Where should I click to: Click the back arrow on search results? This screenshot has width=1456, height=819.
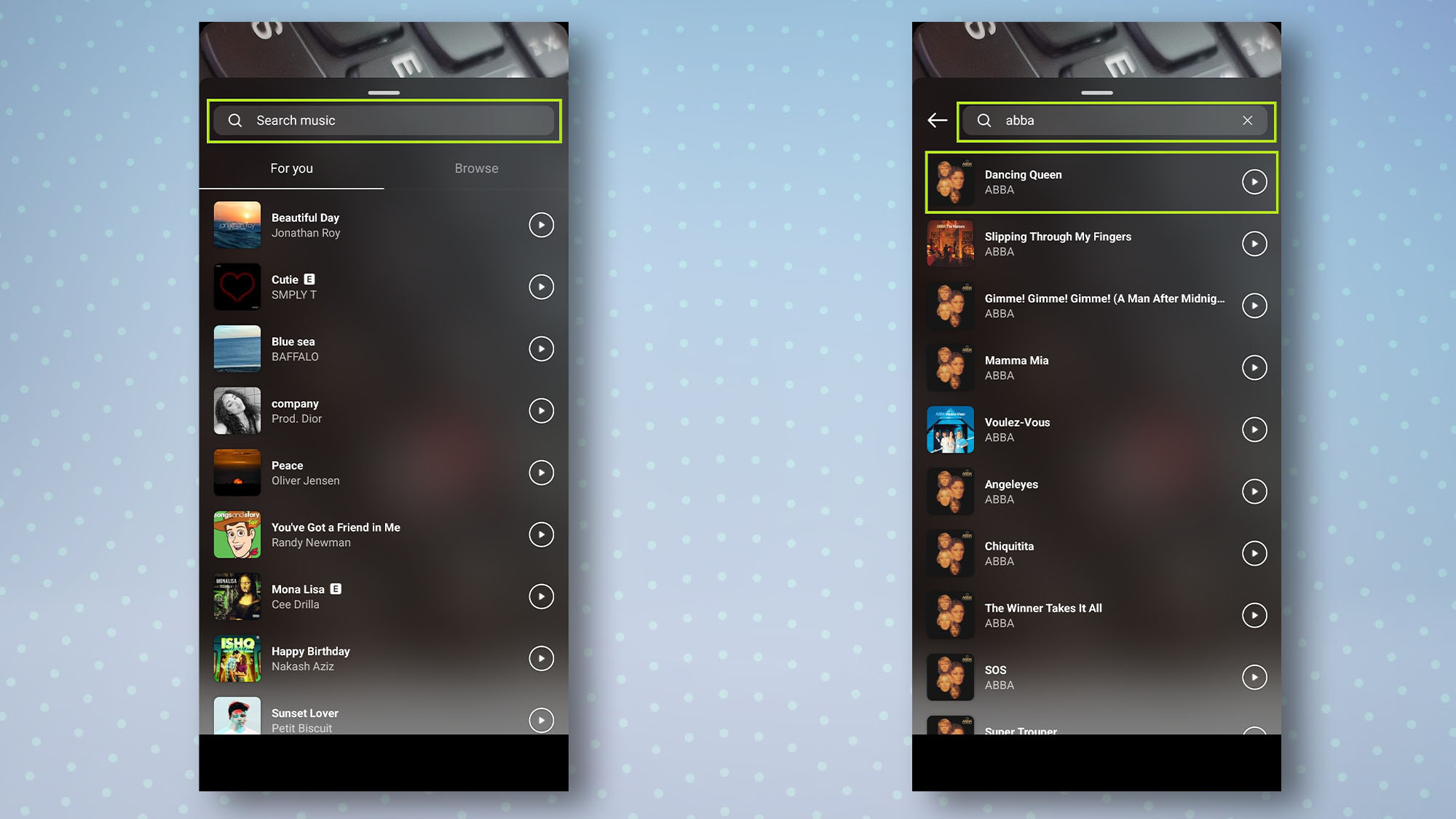click(937, 120)
